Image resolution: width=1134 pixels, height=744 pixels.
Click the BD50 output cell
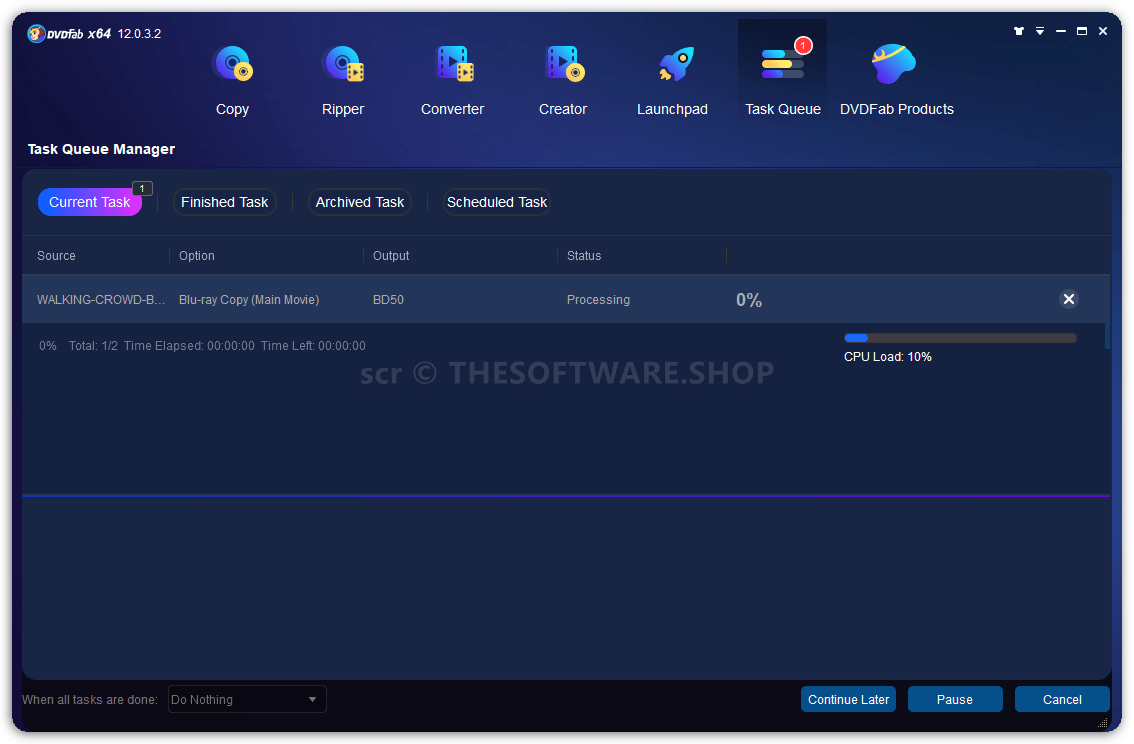(x=388, y=299)
